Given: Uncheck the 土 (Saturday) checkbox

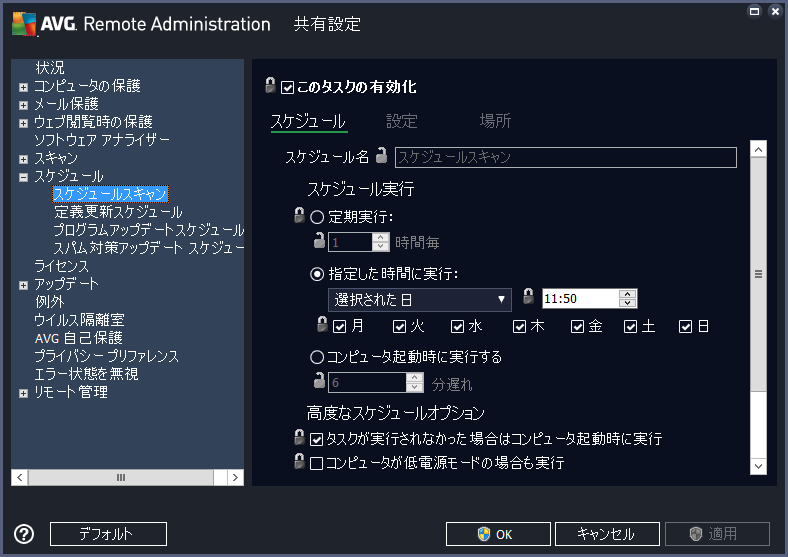Looking at the screenshot, I should (x=630, y=327).
